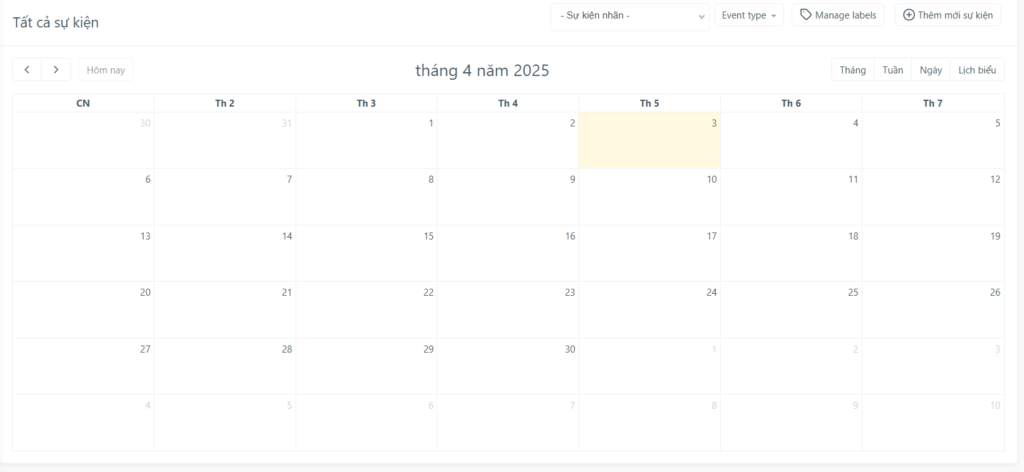Go to previous month with left chevron

click(27, 69)
